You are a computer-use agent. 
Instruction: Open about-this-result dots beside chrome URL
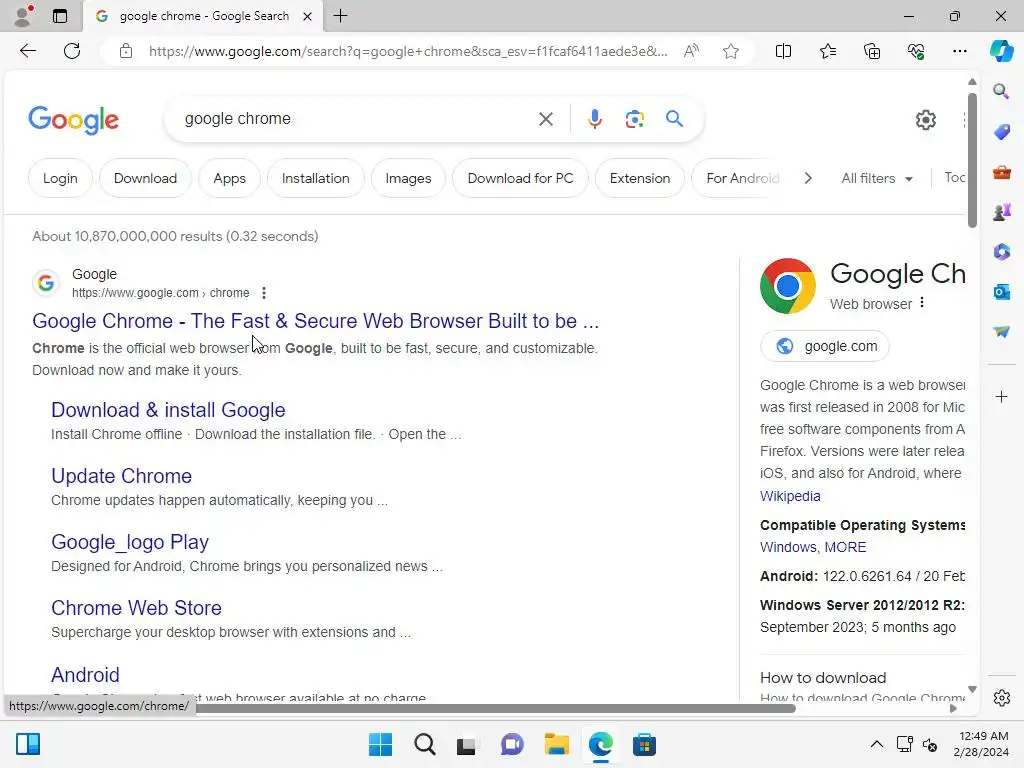click(x=264, y=293)
